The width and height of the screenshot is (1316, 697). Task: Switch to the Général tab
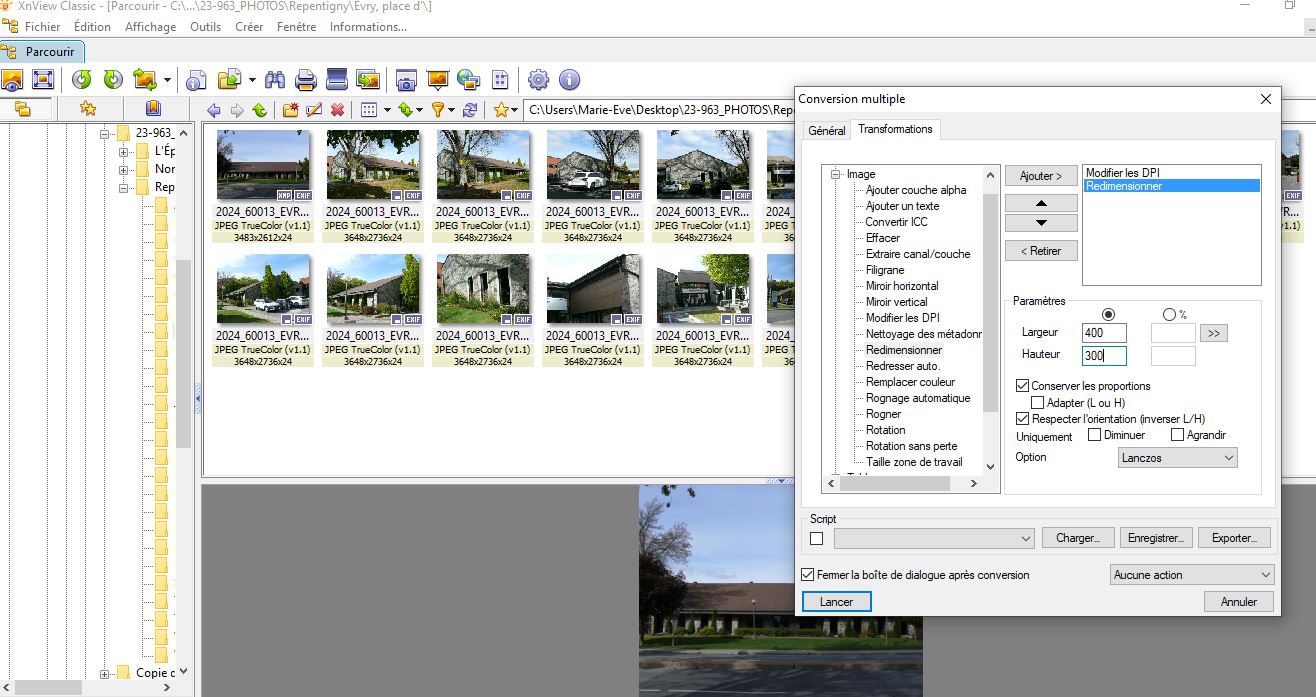827,130
